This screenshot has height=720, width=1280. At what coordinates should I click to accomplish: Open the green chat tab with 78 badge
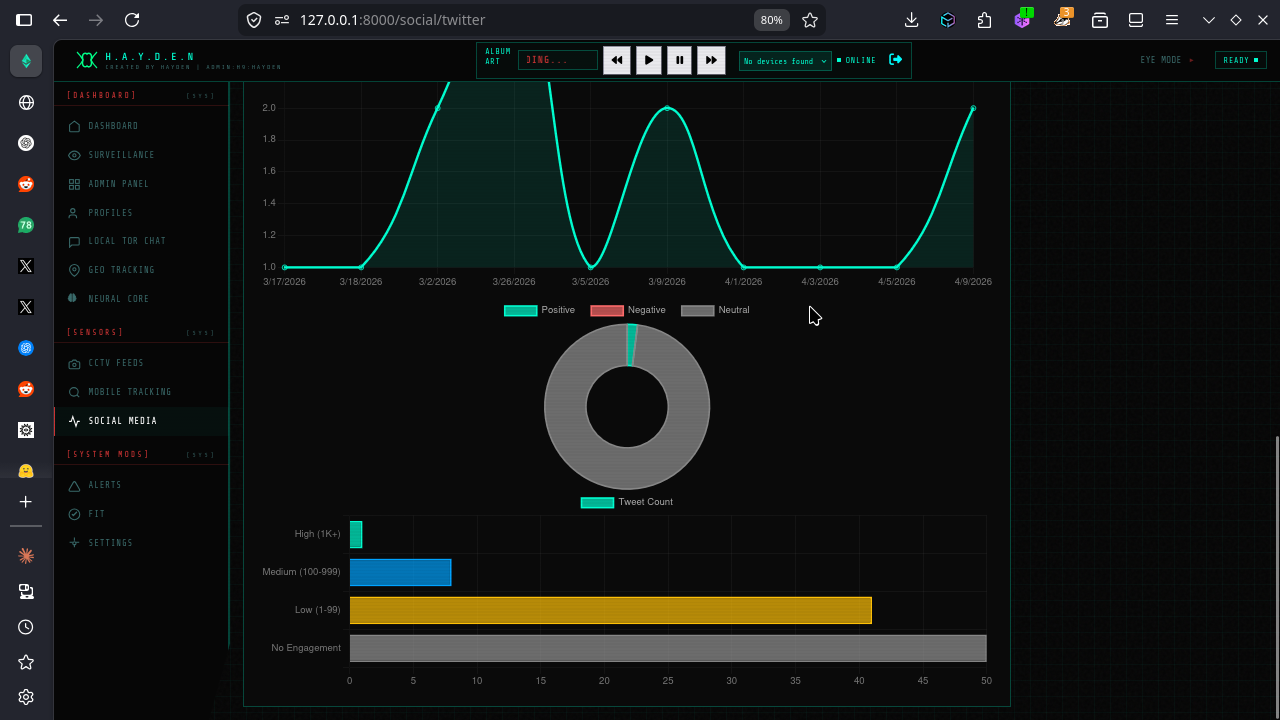tap(26, 225)
